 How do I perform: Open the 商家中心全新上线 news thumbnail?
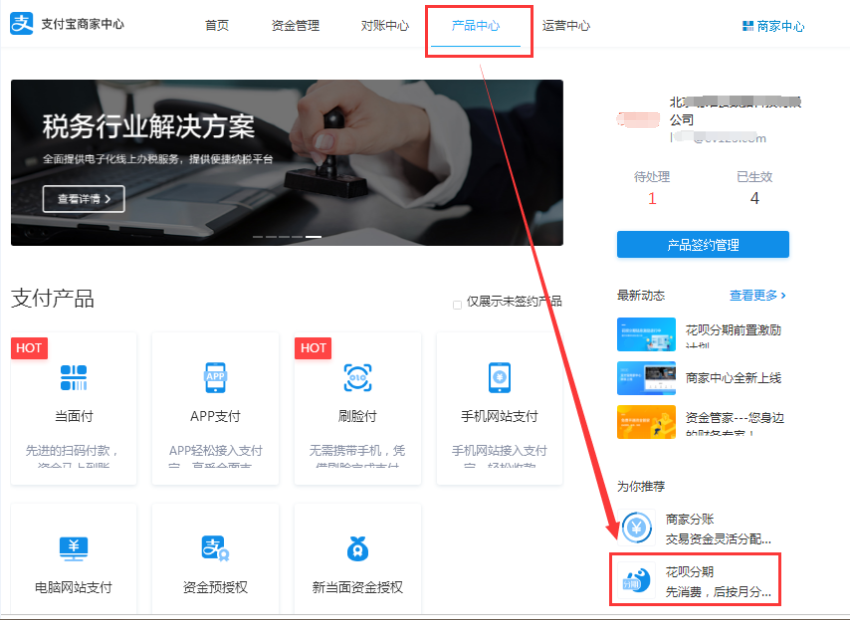[x=646, y=378]
